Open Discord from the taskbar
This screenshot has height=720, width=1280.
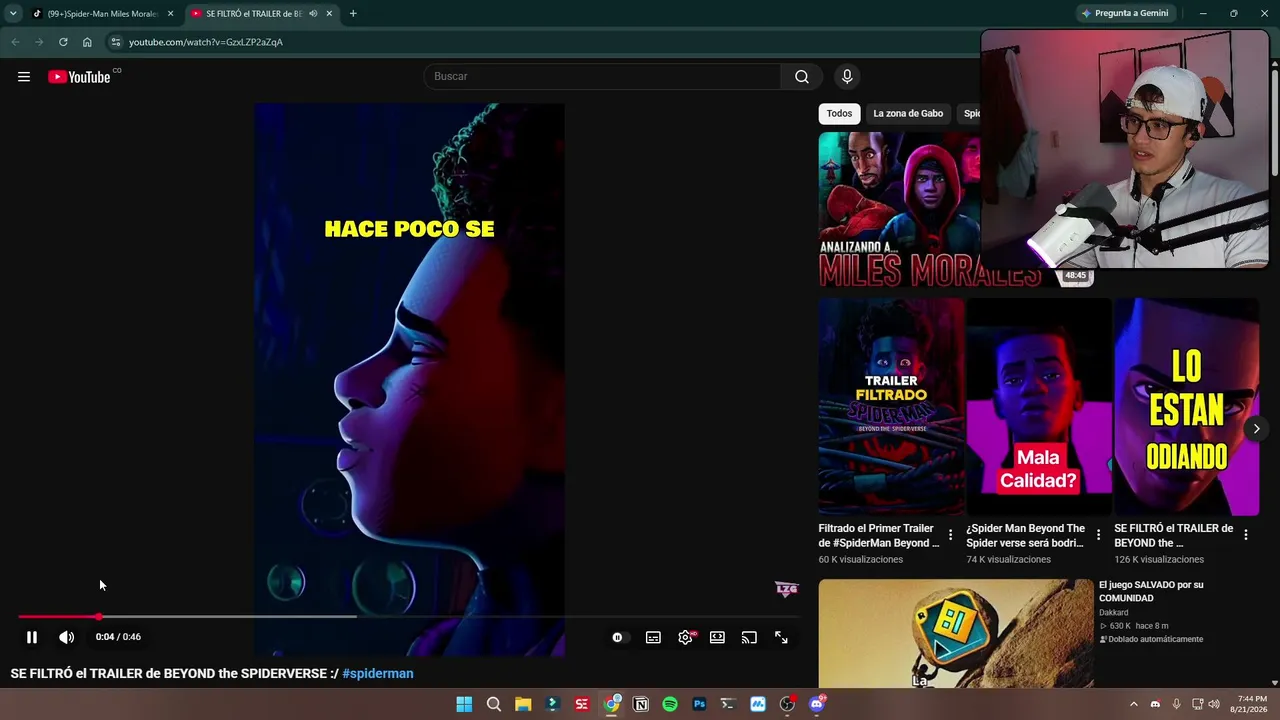[817, 704]
